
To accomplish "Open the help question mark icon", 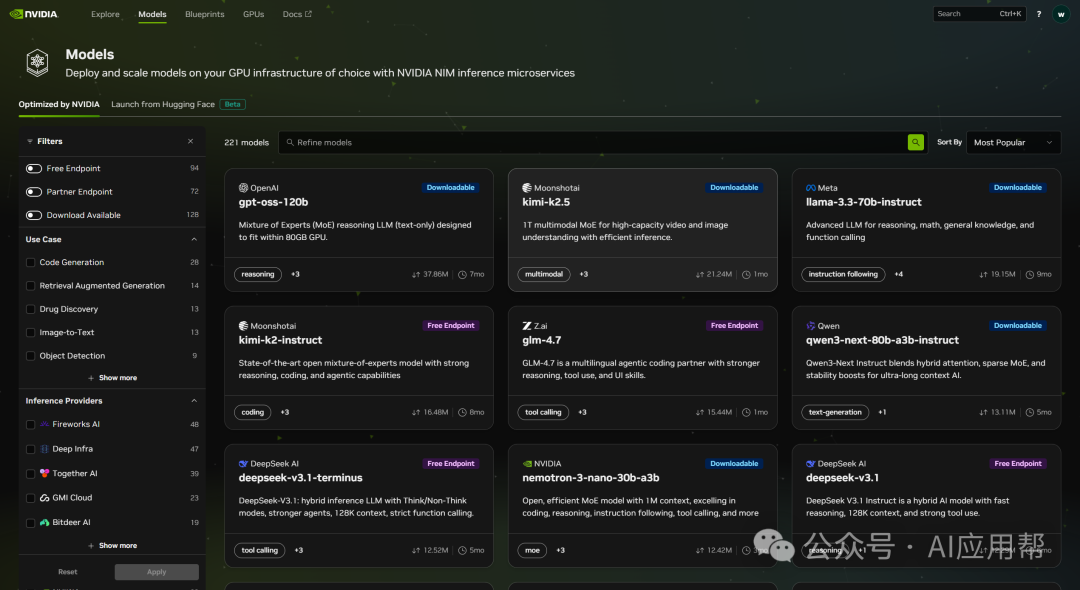I will coord(1039,14).
